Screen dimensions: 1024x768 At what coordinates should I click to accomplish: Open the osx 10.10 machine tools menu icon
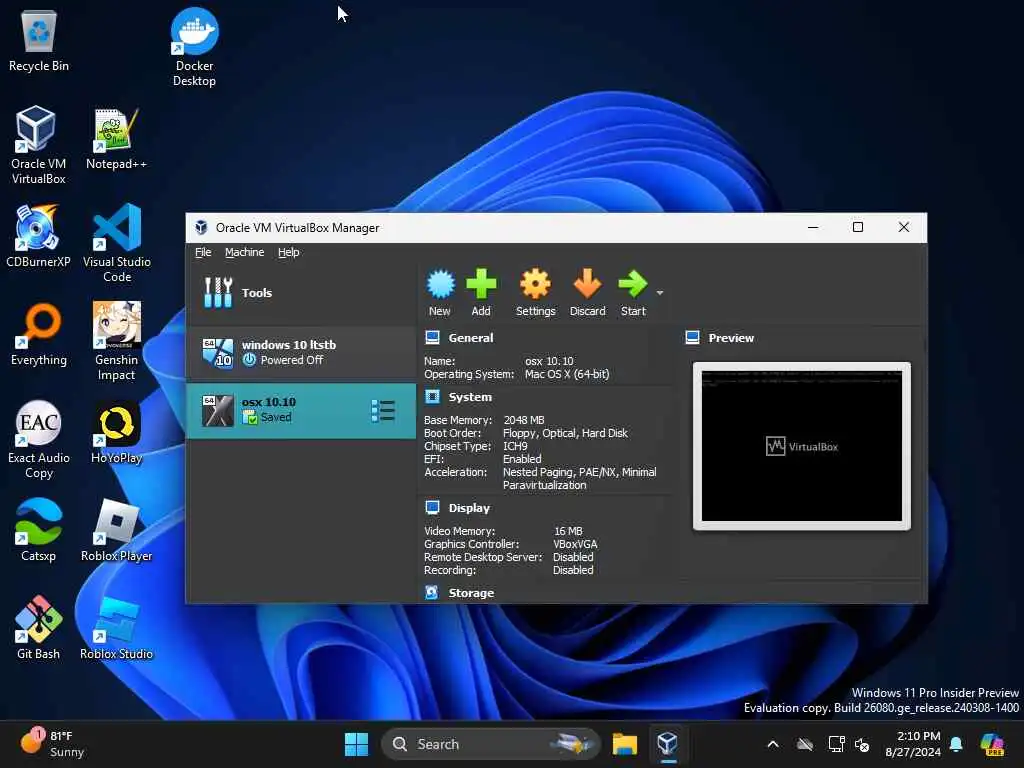pyautogui.click(x=383, y=411)
